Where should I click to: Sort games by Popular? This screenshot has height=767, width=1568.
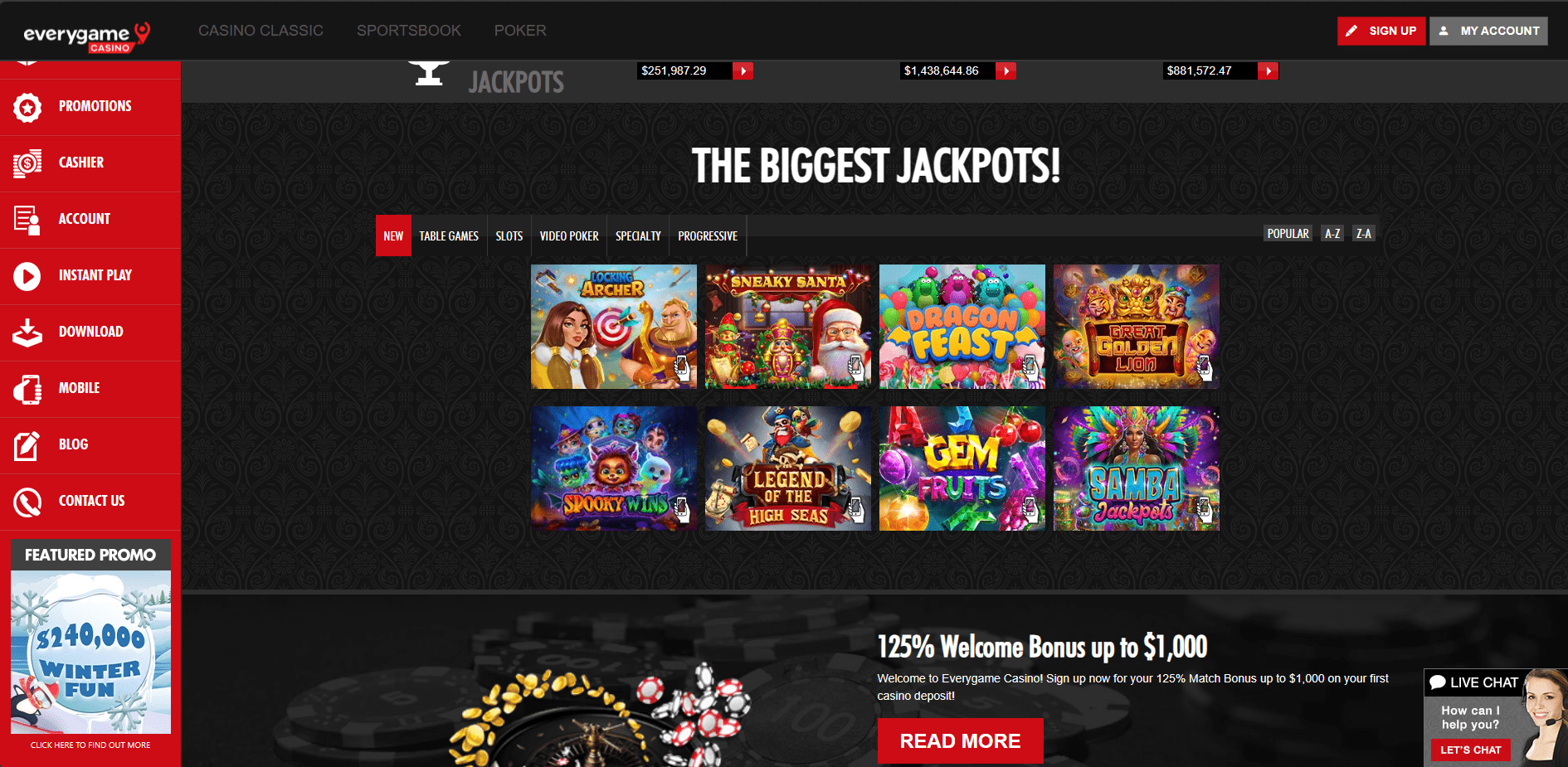pyautogui.click(x=1288, y=234)
